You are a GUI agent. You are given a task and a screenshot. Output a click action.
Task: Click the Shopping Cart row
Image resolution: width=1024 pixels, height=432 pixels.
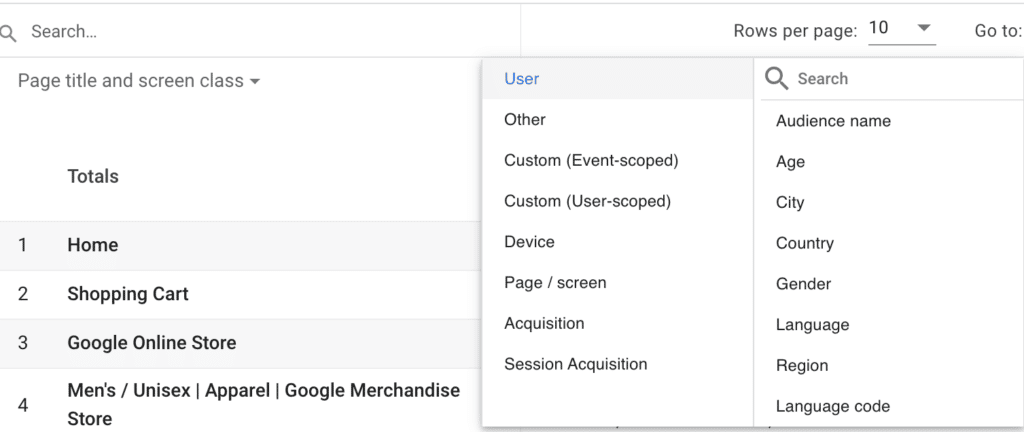click(x=128, y=294)
